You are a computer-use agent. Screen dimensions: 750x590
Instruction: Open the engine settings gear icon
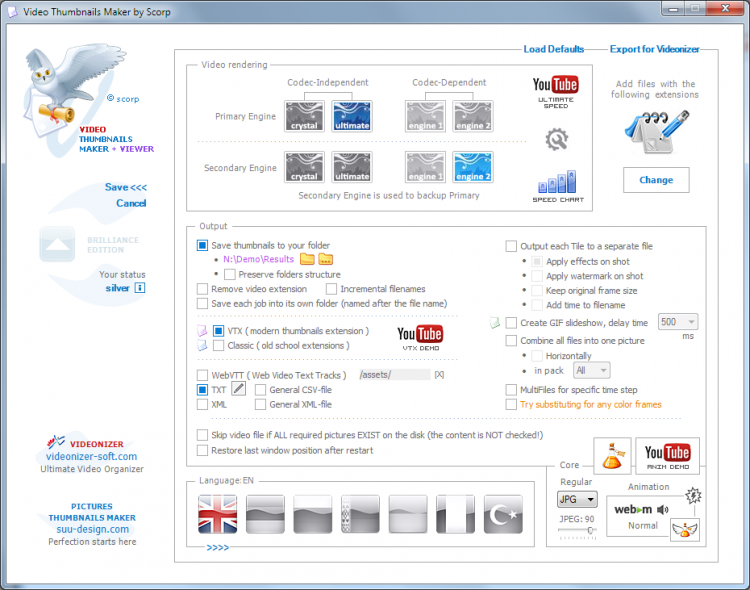click(557, 139)
